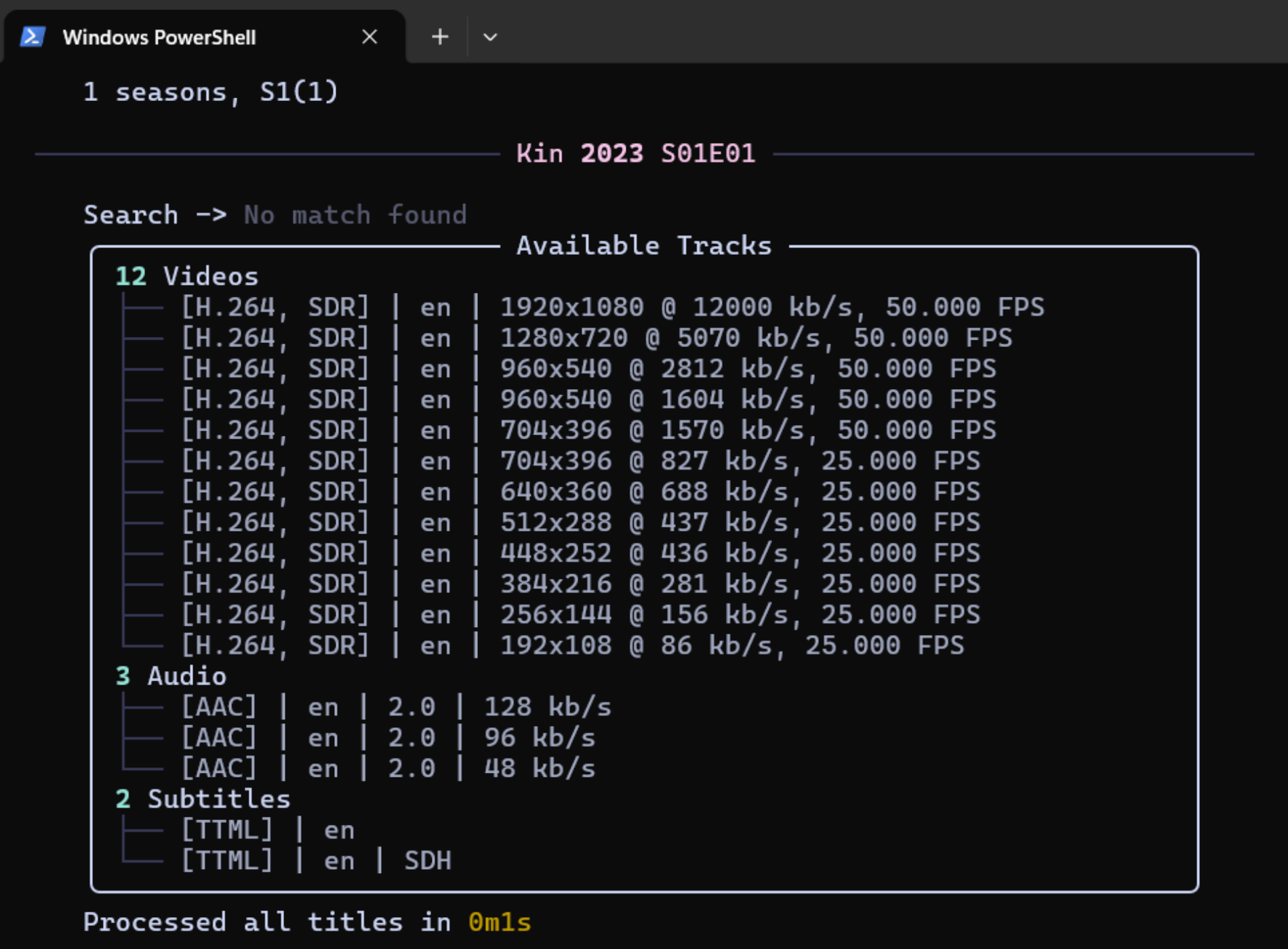
Task: Select the 448x252 @ 436 kb/s video row
Action: (x=580, y=554)
